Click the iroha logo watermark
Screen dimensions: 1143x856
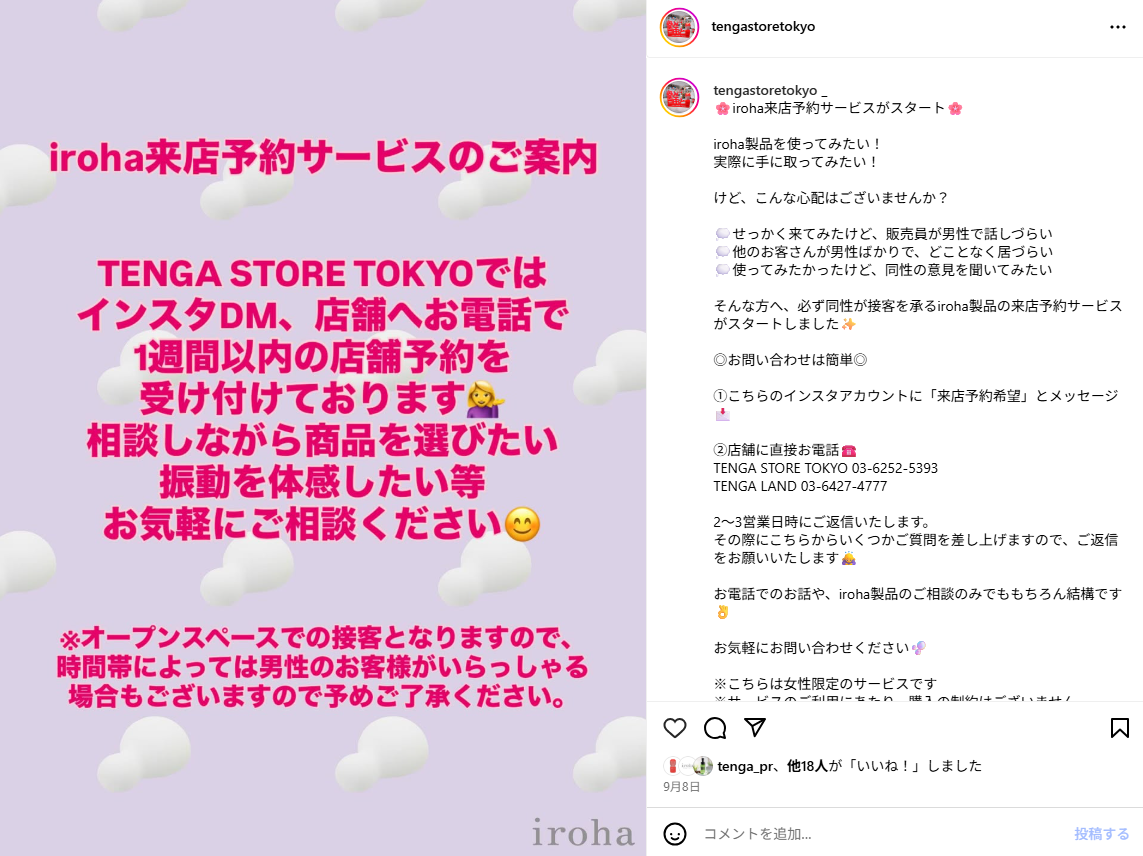tap(583, 832)
